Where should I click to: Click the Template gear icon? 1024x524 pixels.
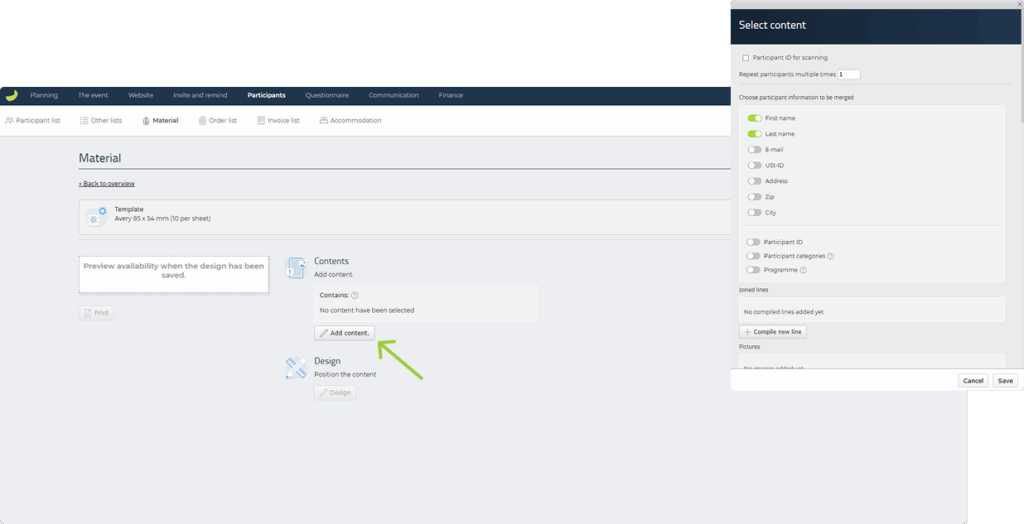(x=96, y=214)
